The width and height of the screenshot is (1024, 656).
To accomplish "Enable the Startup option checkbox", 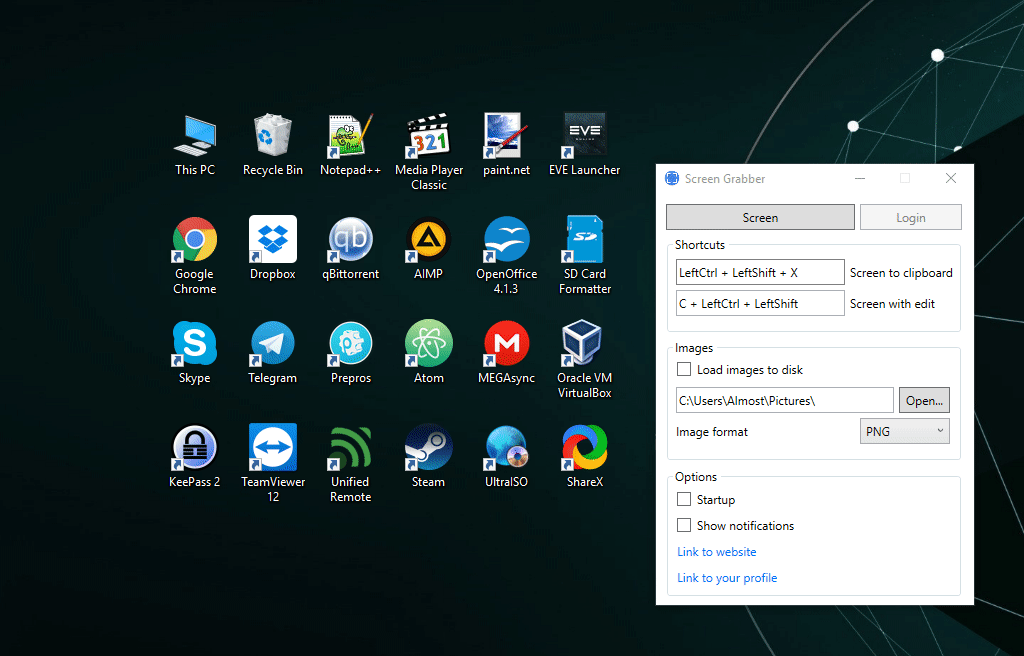I will [684, 499].
